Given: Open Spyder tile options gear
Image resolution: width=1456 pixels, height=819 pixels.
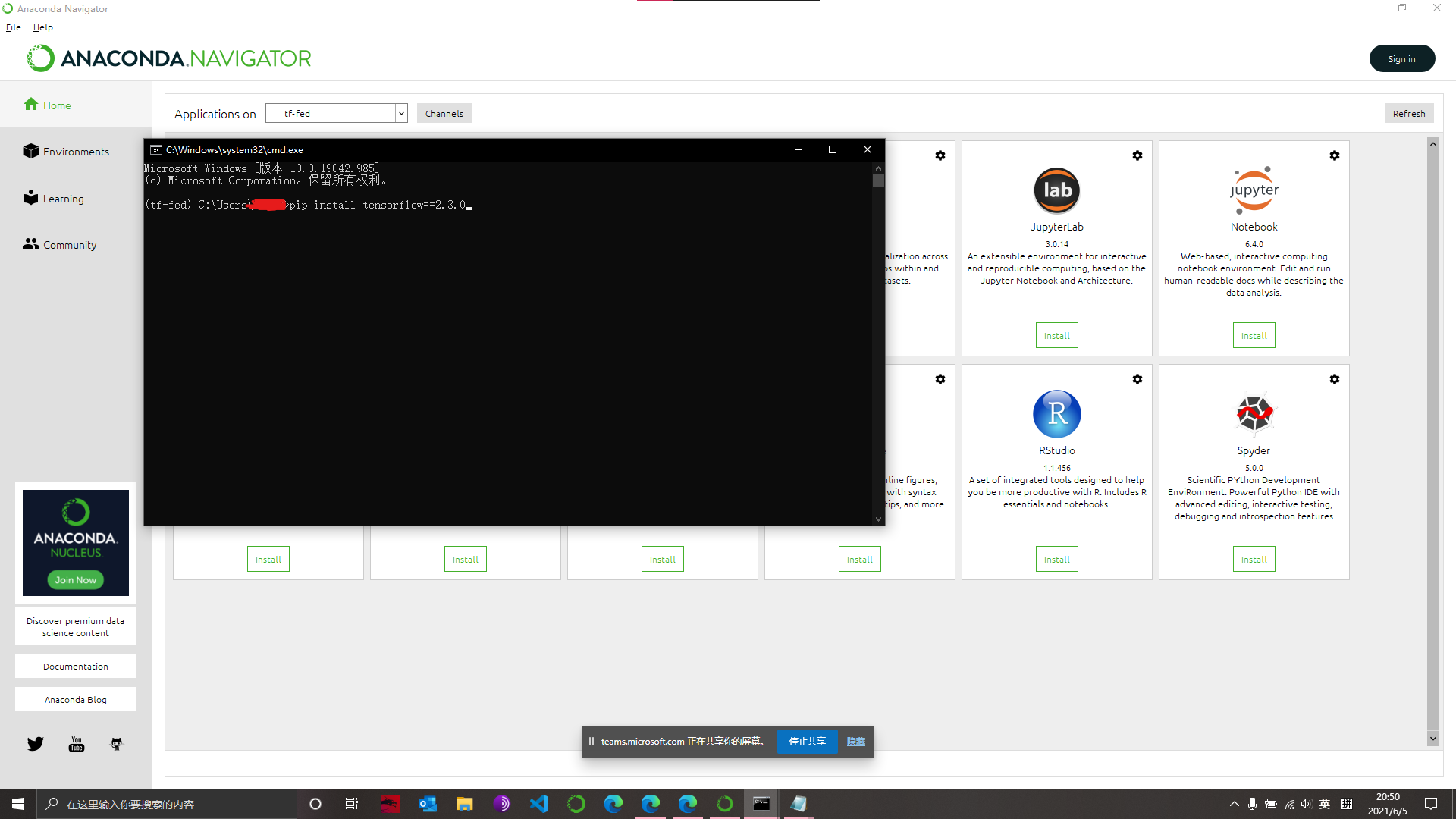Looking at the screenshot, I should [1334, 379].
